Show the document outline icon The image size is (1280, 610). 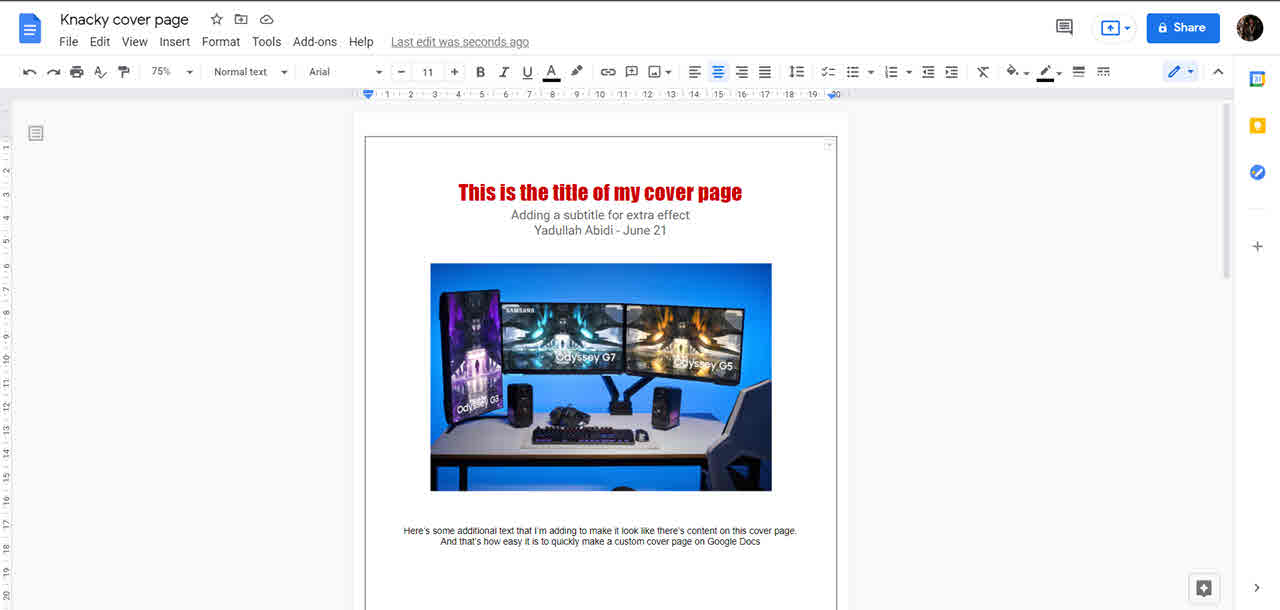click(36, 133)
